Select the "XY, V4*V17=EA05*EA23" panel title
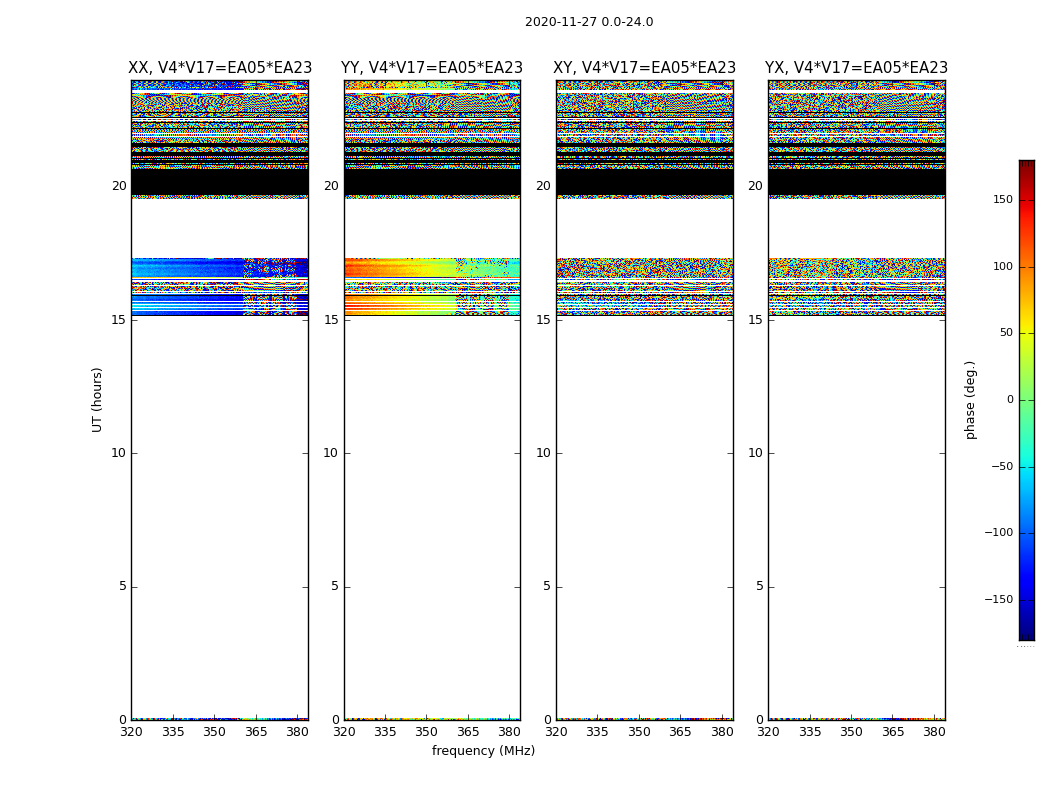 (x=644, y=68)
